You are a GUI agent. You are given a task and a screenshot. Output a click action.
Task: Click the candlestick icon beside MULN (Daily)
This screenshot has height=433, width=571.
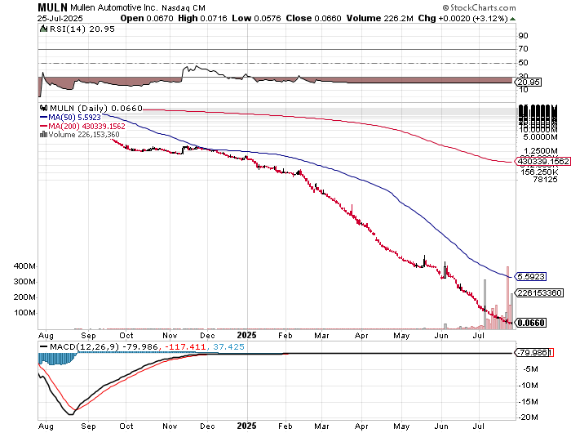click(x=44, y=108)
